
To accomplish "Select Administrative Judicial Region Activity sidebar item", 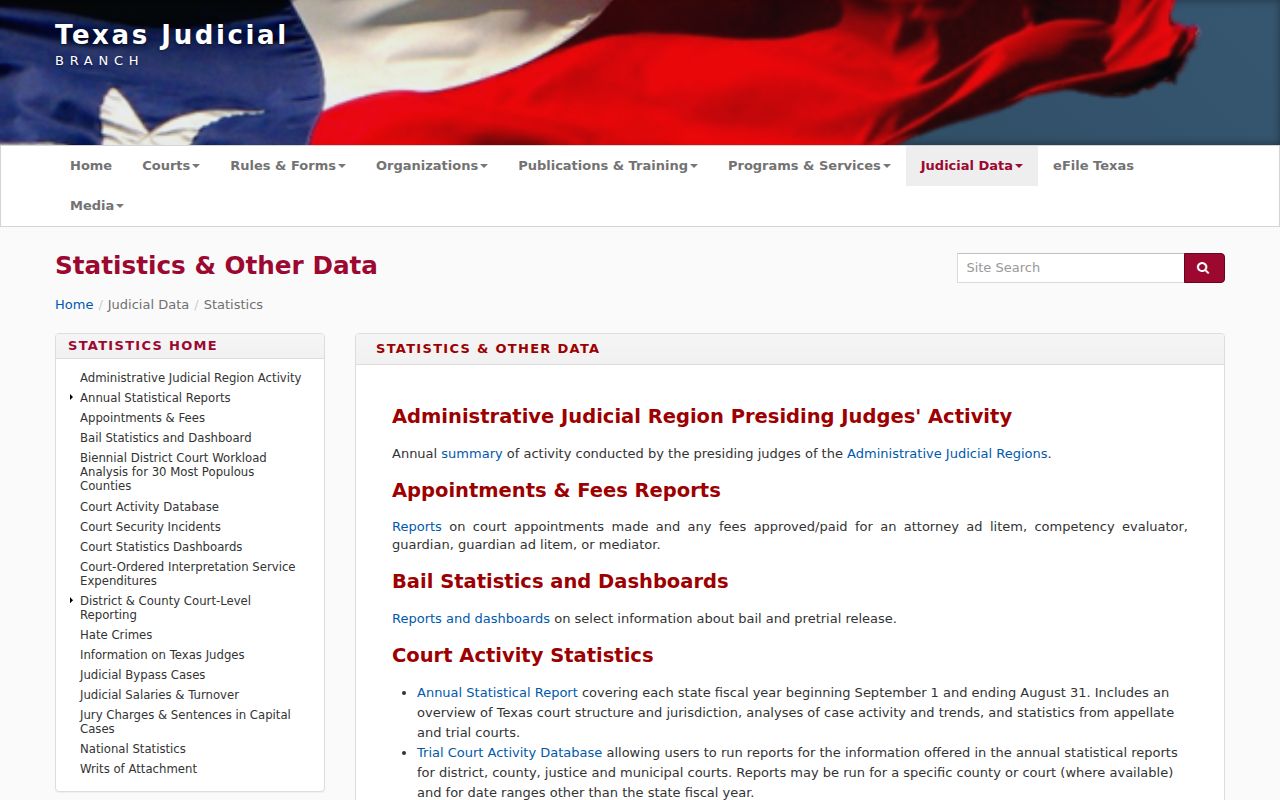I will click(x=190, y=378).
